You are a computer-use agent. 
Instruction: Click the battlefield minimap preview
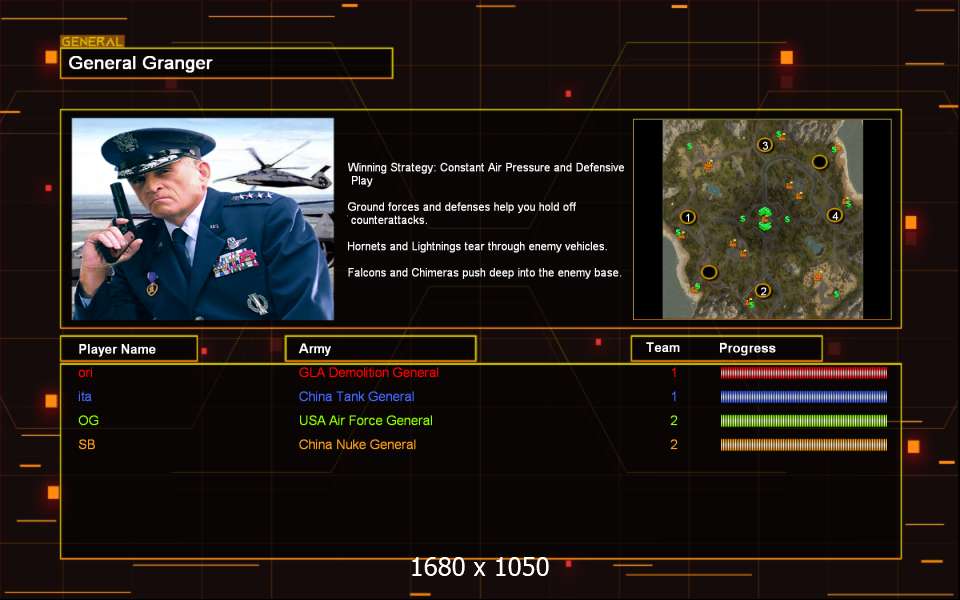[762, 219]
